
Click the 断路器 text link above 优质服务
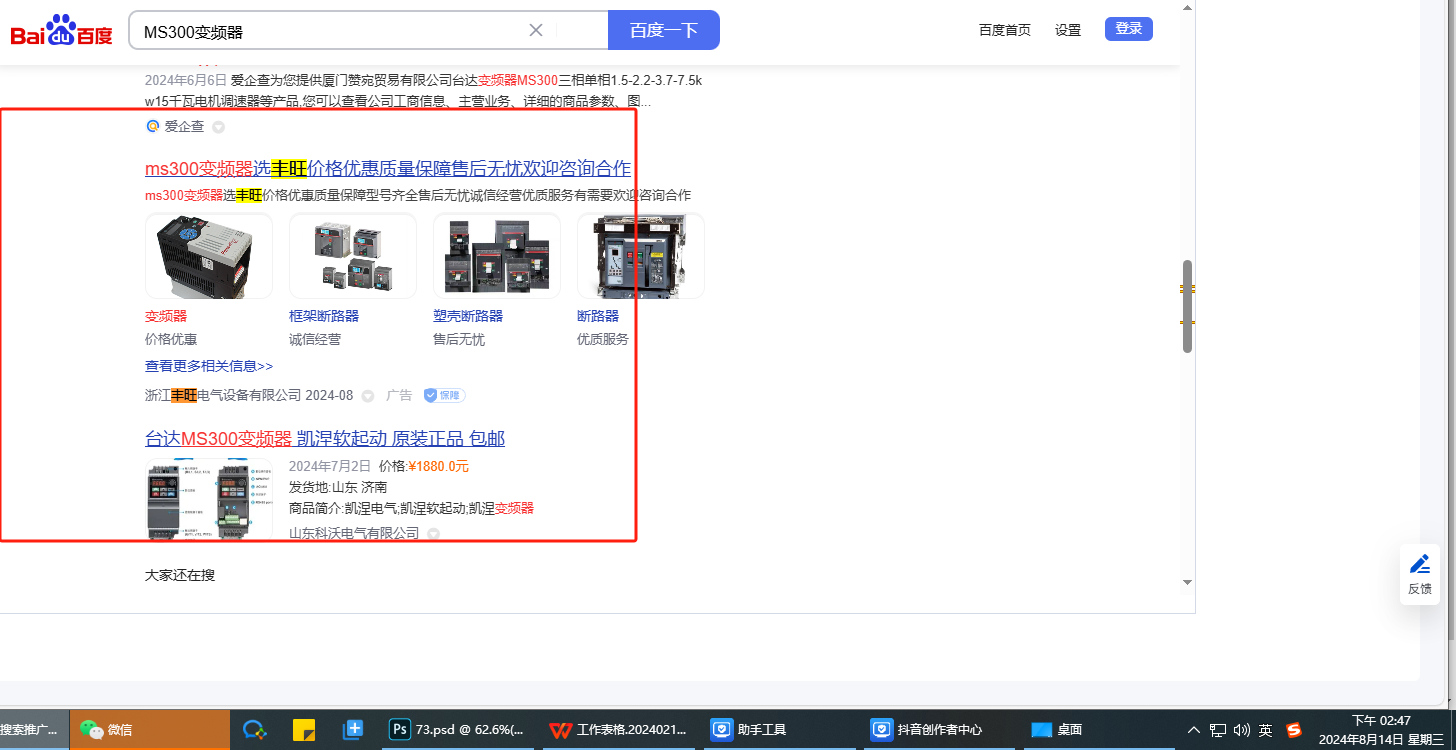click(598, 316)
